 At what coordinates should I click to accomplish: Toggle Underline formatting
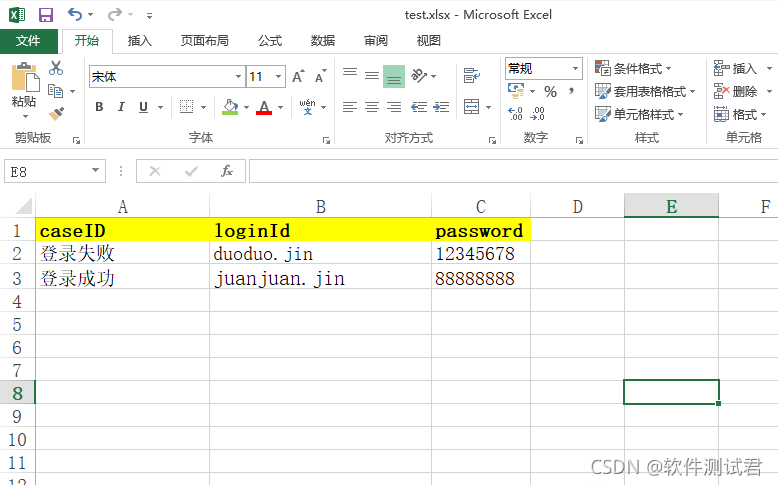click(143, 107)
